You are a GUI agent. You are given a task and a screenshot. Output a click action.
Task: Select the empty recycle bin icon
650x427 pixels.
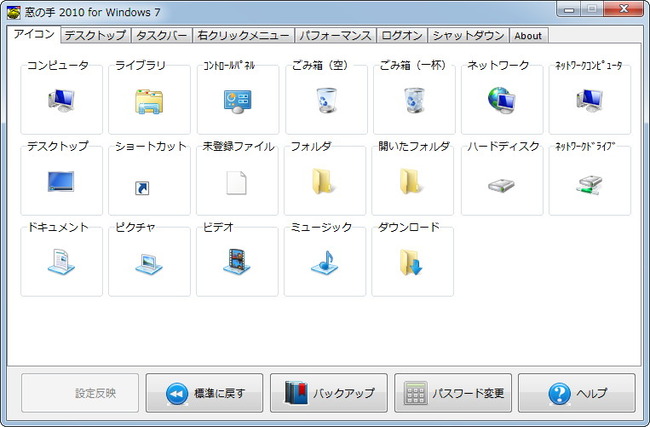[x=325, y=99]
